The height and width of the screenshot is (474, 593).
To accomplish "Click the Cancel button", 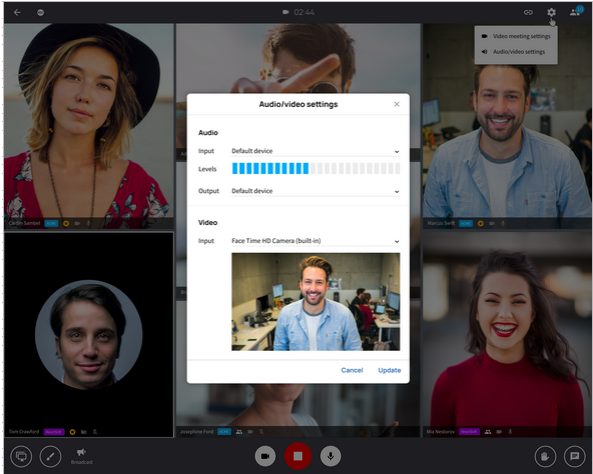I will (x=352, y=370).
